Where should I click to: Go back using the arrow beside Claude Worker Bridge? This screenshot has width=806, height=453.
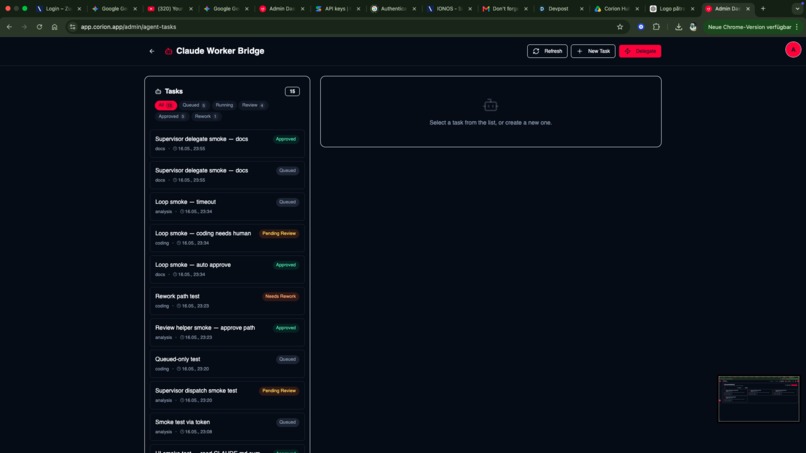tap(152, 51)
